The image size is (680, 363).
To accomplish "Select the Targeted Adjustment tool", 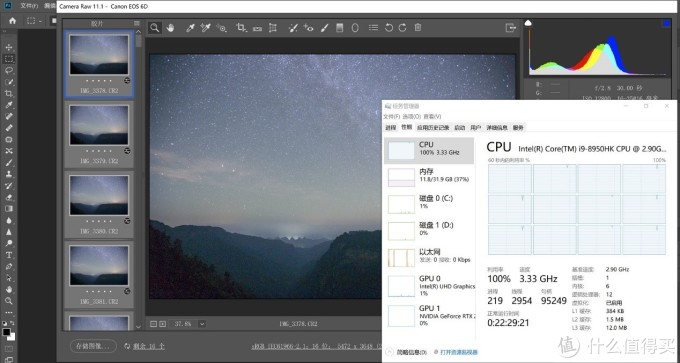I will click(222, 28).
